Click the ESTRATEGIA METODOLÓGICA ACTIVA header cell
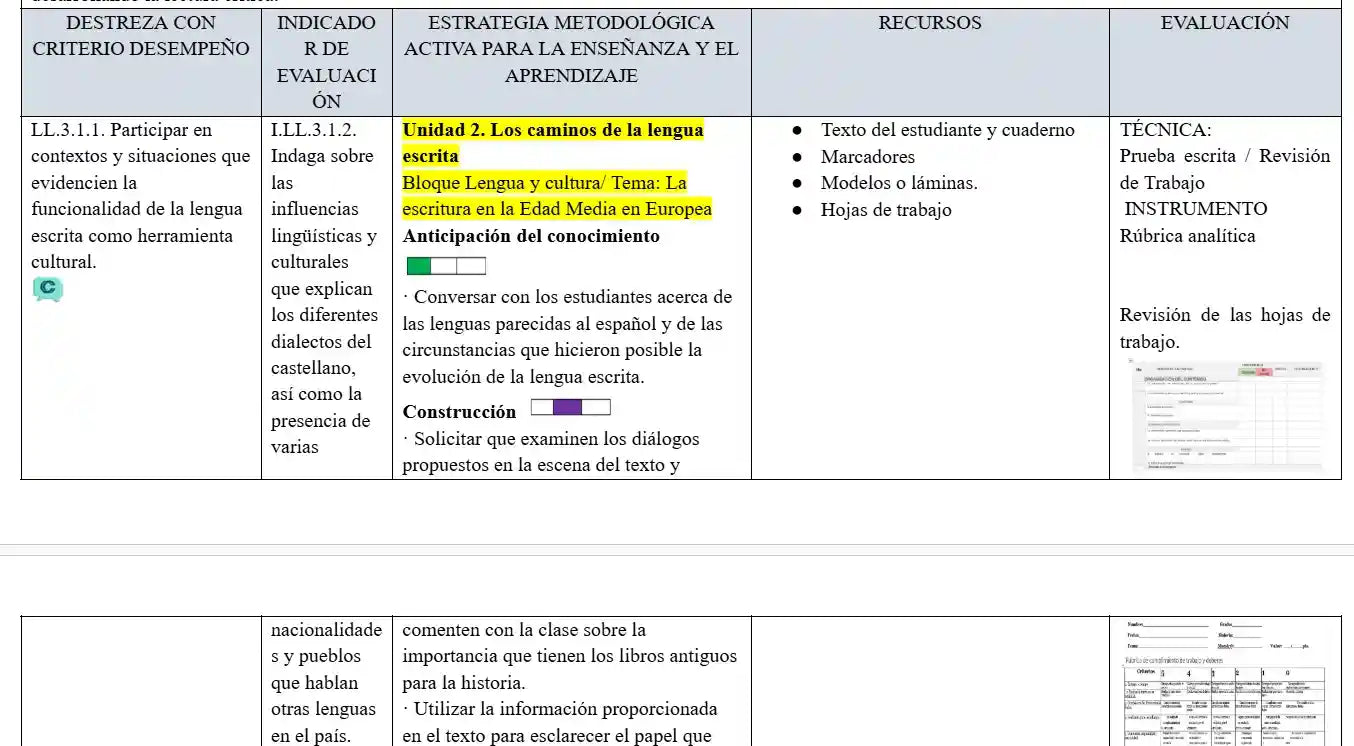Screen dimensions: 1354x746 click(x=571, y=49)
